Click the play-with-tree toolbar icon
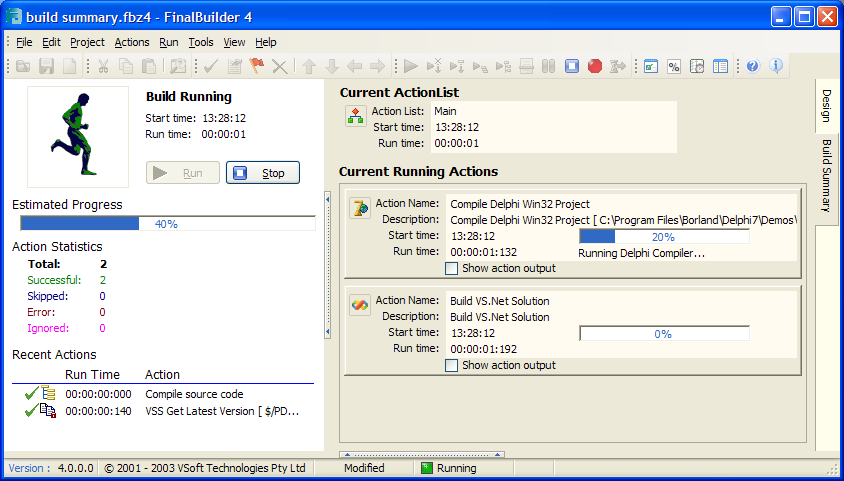The image size is (844, 481). click(503, 66)
